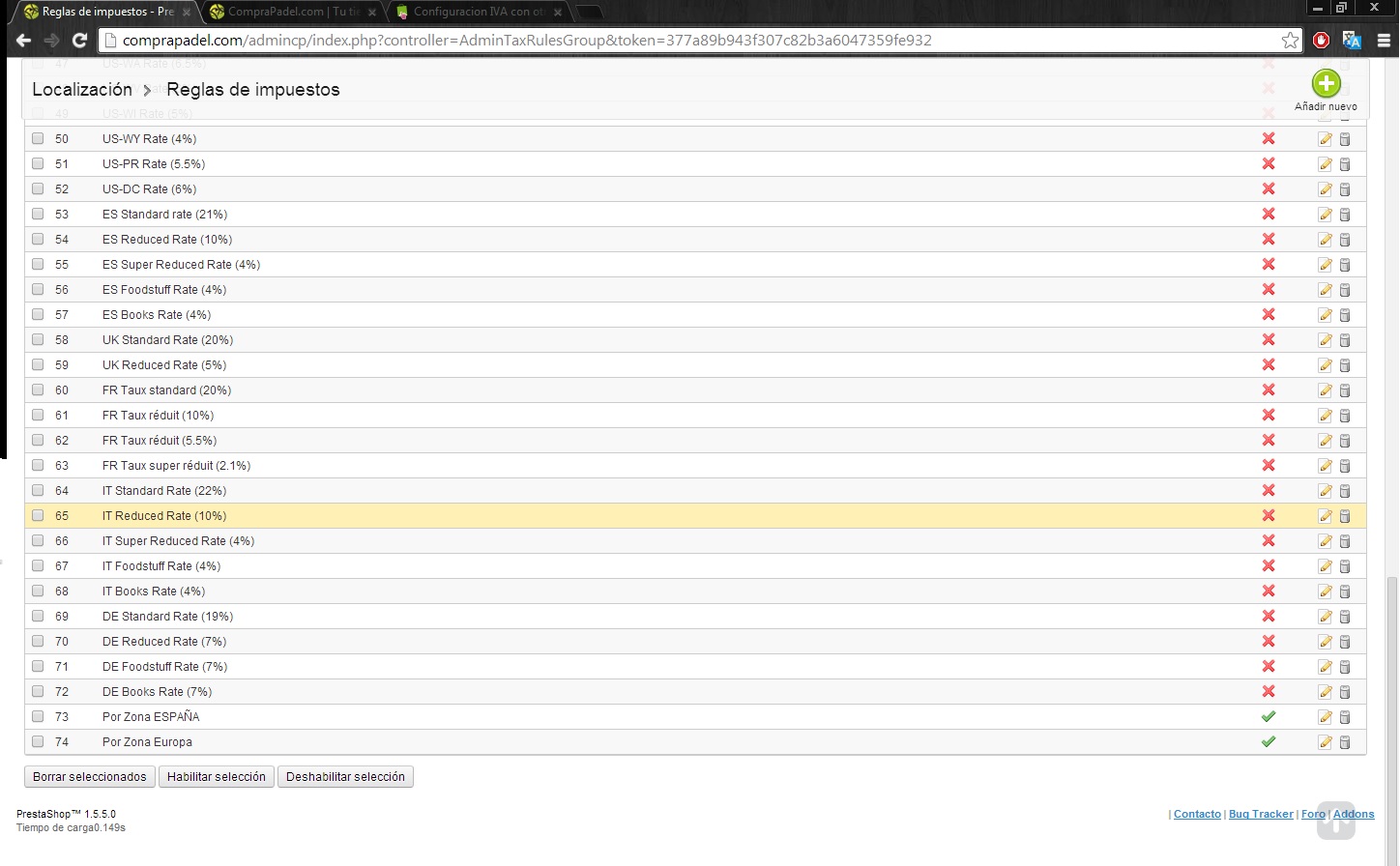The image size is (1400, 866).
Task: Click the ES Super Reduced Rate (4%) name
Action: [x=181, y=265]
